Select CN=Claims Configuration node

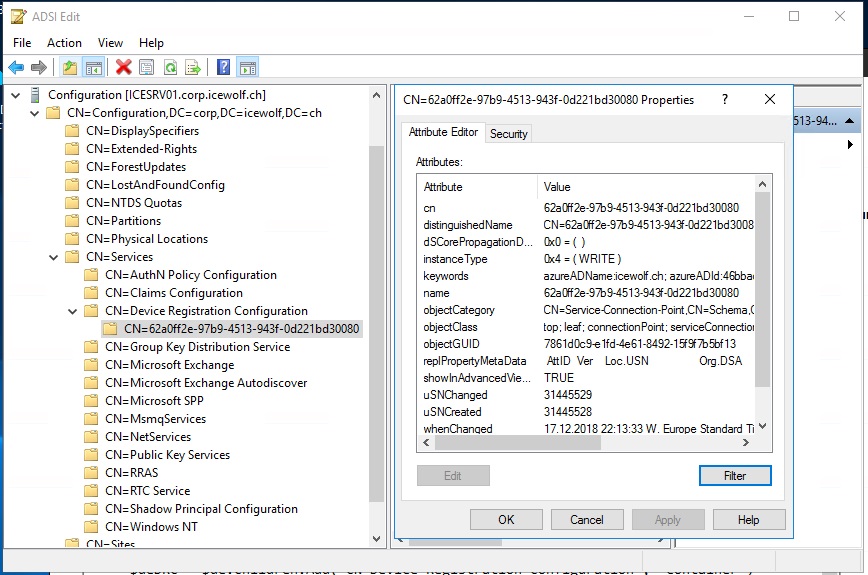174,293
